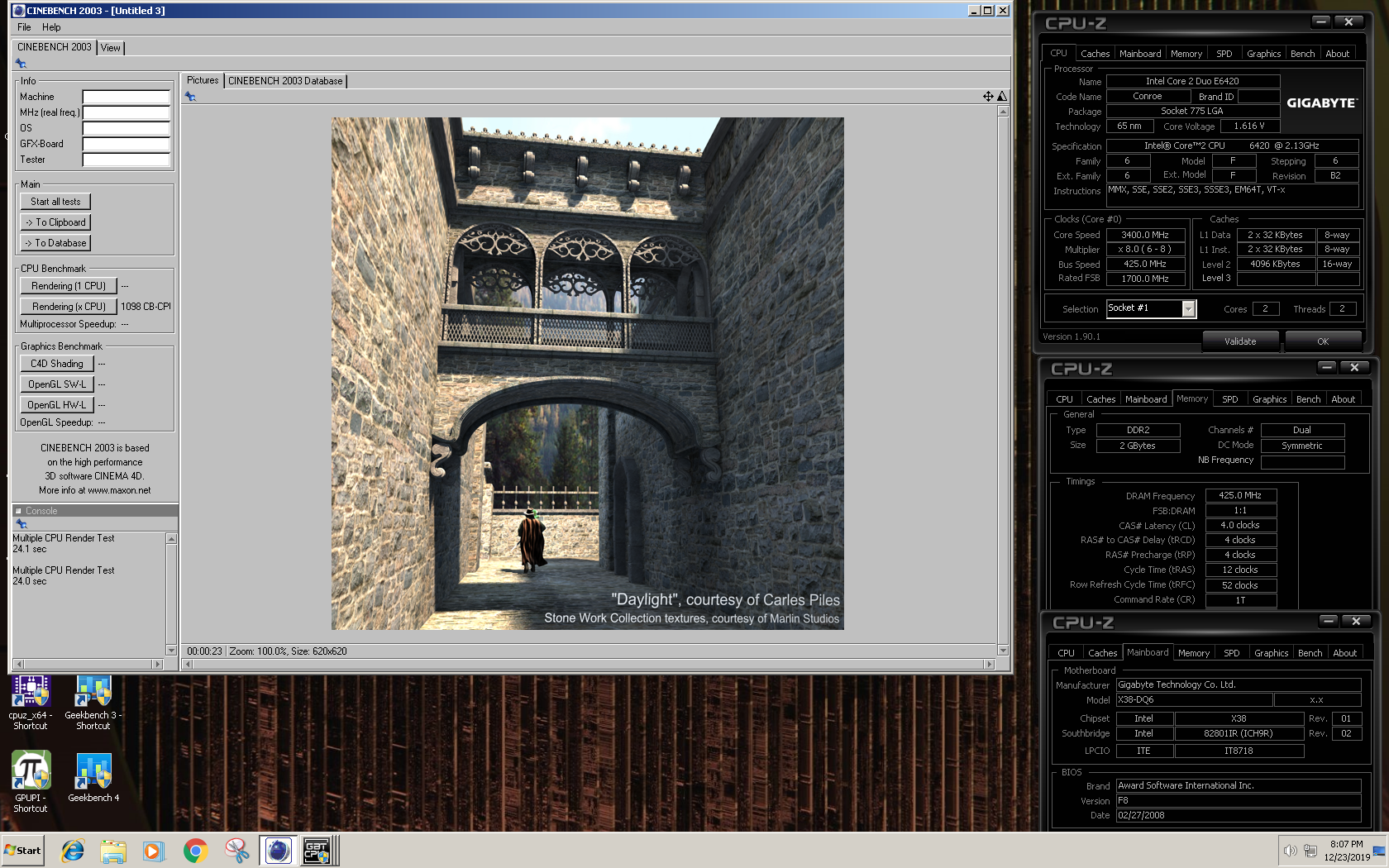Launch Google Chrome from taskbar

tap(195, 850)
